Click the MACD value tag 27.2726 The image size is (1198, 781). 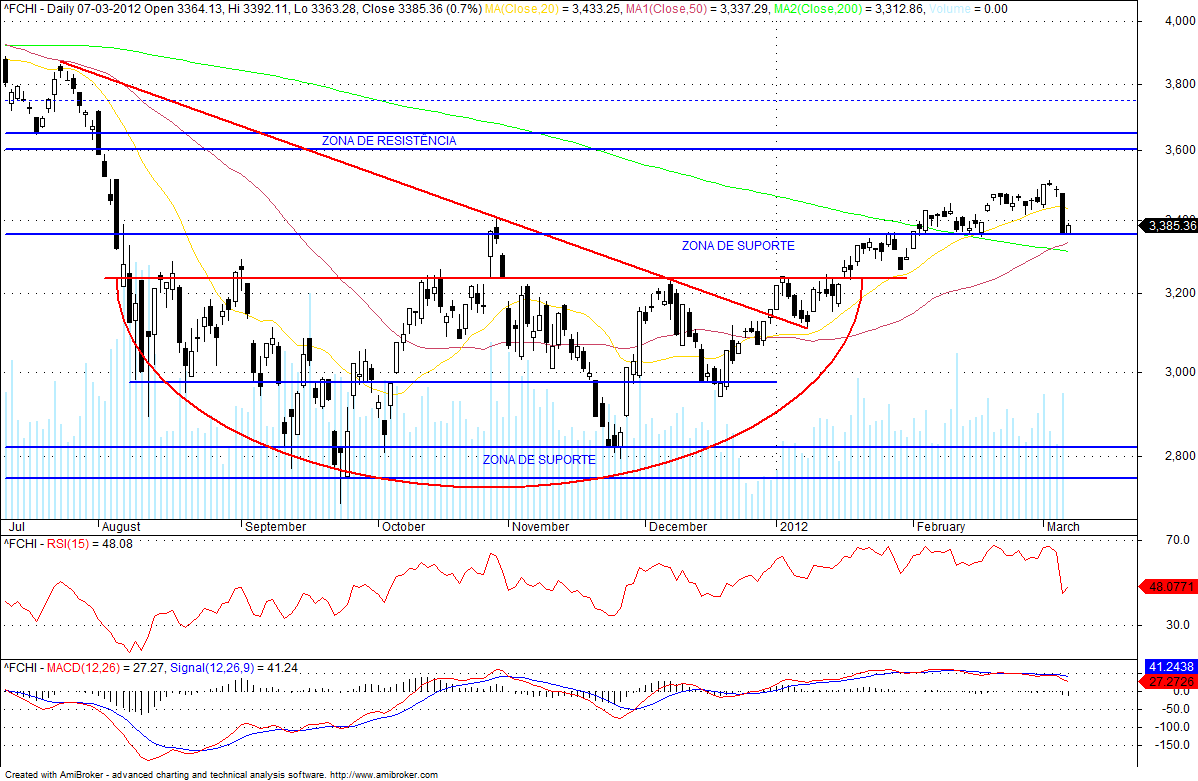tap(1168, 682)
